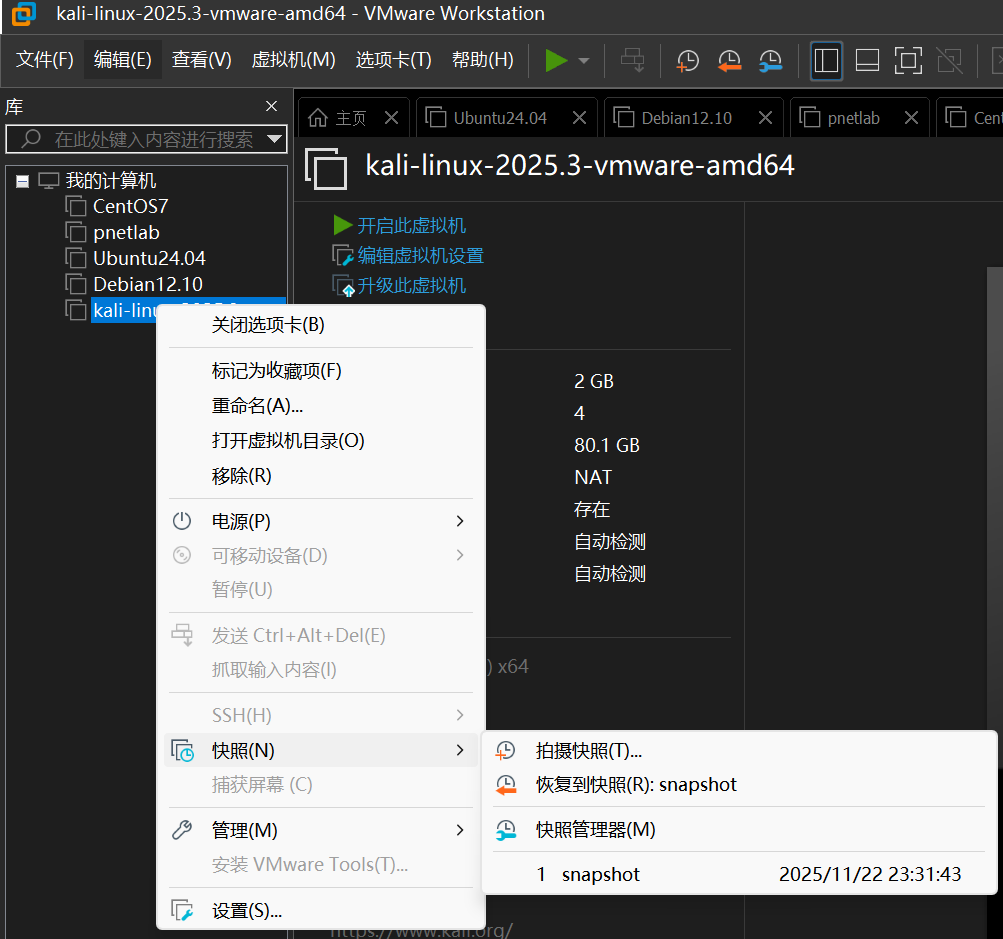This screenshot has width=1003, height=939.
Task: Expand the 管理(M) submenu arrow
Action: pos(458,830)
